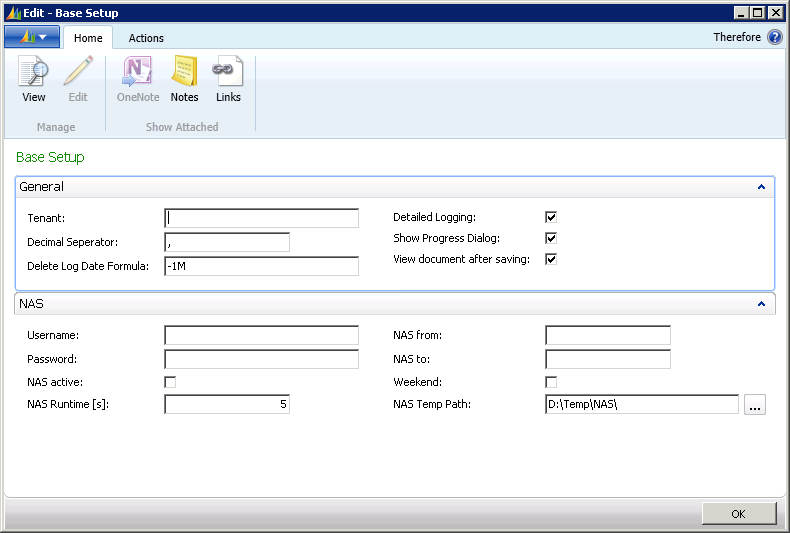Toggle the Show Progress Dialog checkbox
Viewport: 790px width, 533px height.
pos(550,238)
